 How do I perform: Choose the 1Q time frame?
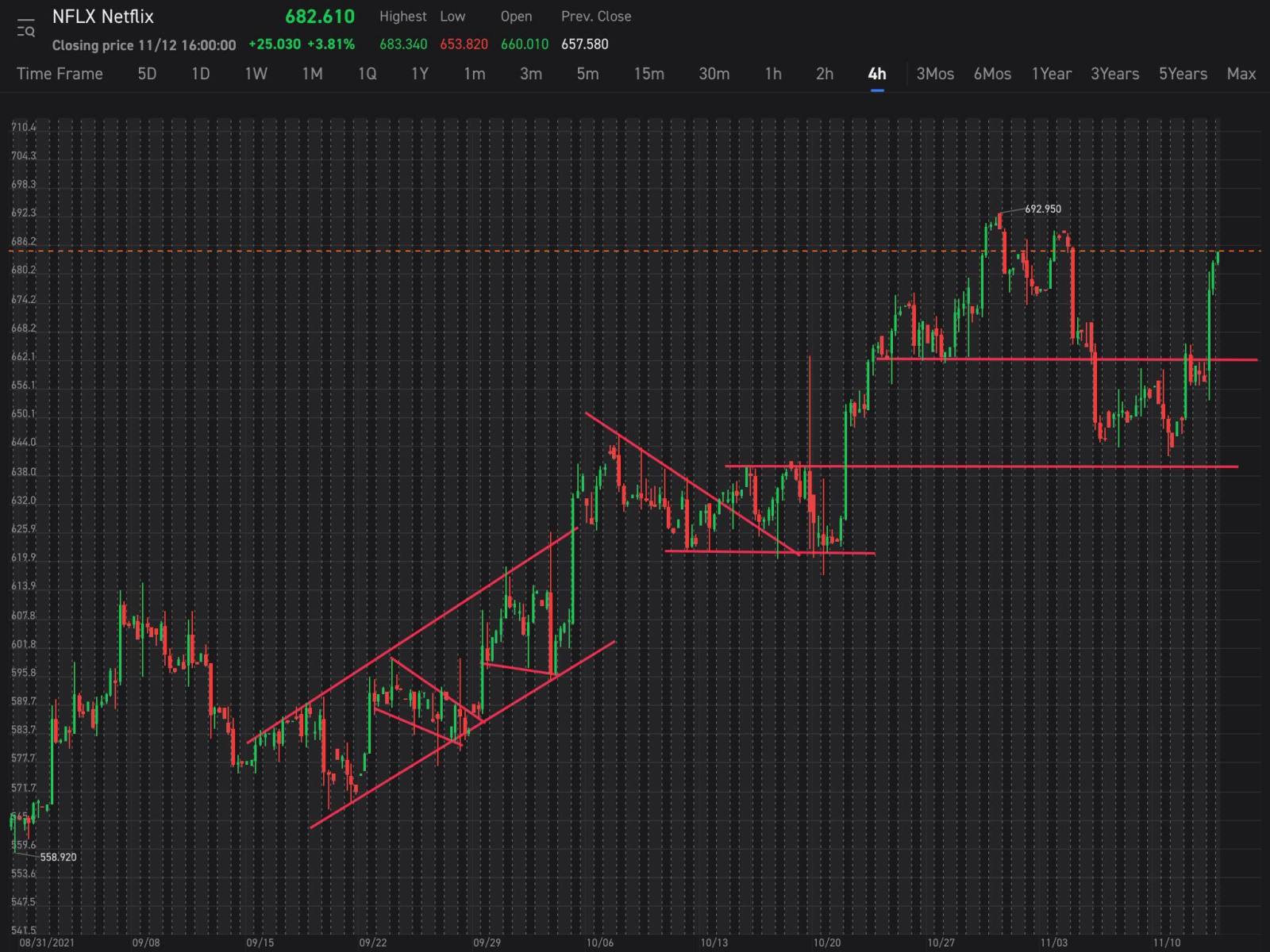tap(367, 74)
